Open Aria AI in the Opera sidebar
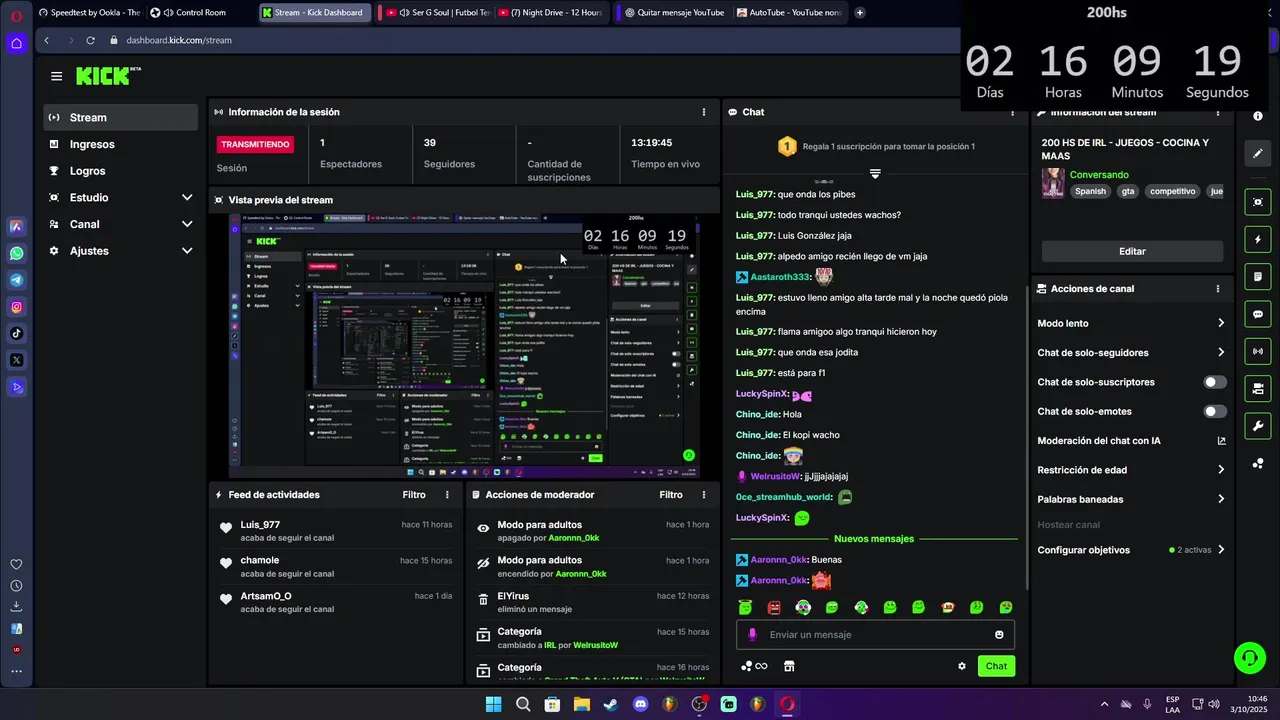Image resolution: width=1280 pixels, height=720 pixels. 16,227
